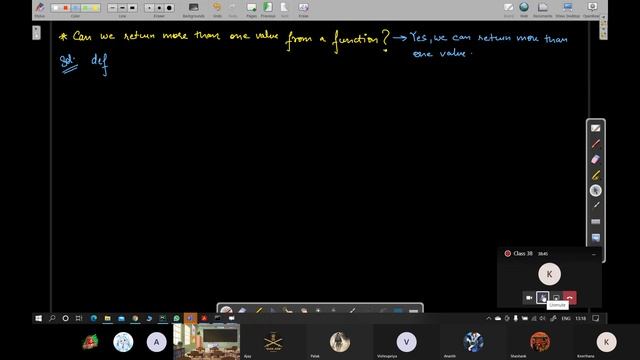Choose the thickest line width
The image size is (640, 360).
pos(132,8)
